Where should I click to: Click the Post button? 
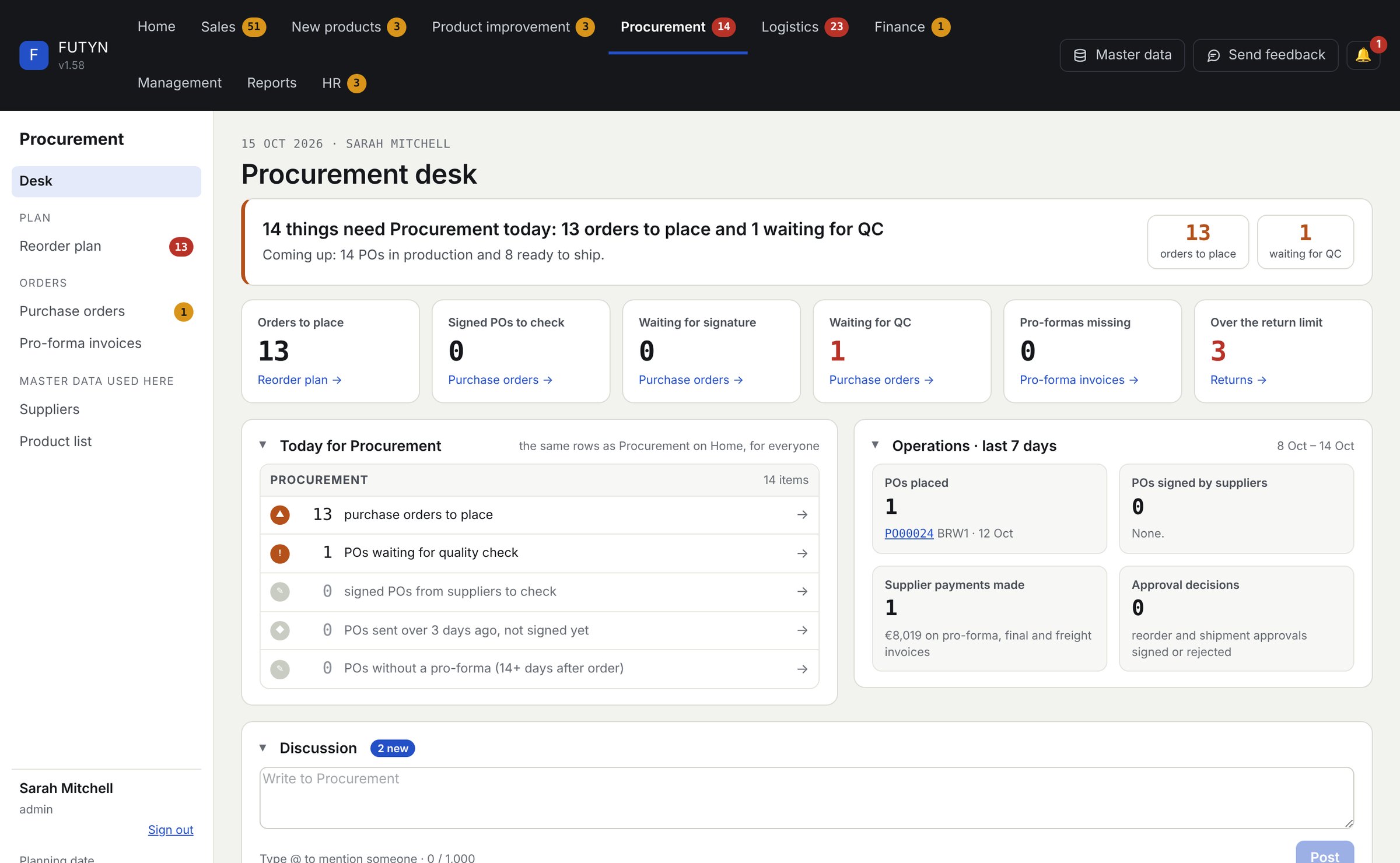1325,853
